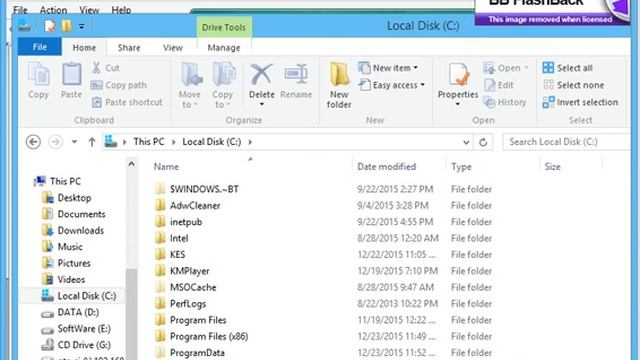Click the Copy to icon
The width and height of the screenshot is (640, 360).
pyautogui.click(x=223, y=74)
